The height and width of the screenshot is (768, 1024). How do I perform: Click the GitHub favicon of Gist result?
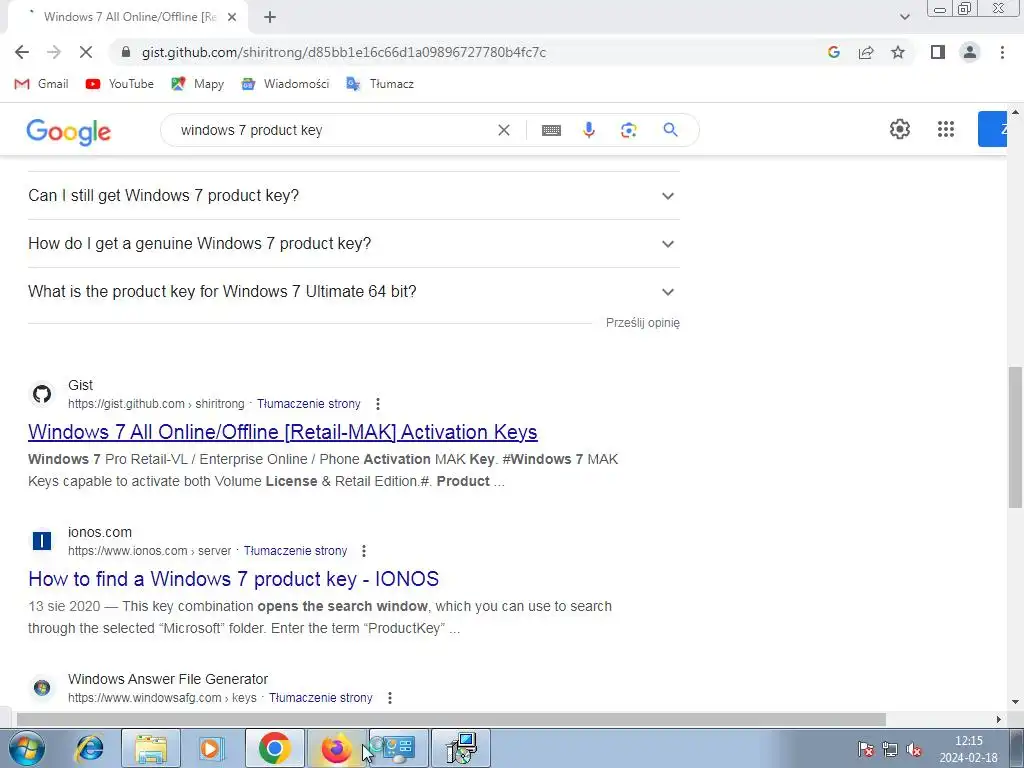42,394
